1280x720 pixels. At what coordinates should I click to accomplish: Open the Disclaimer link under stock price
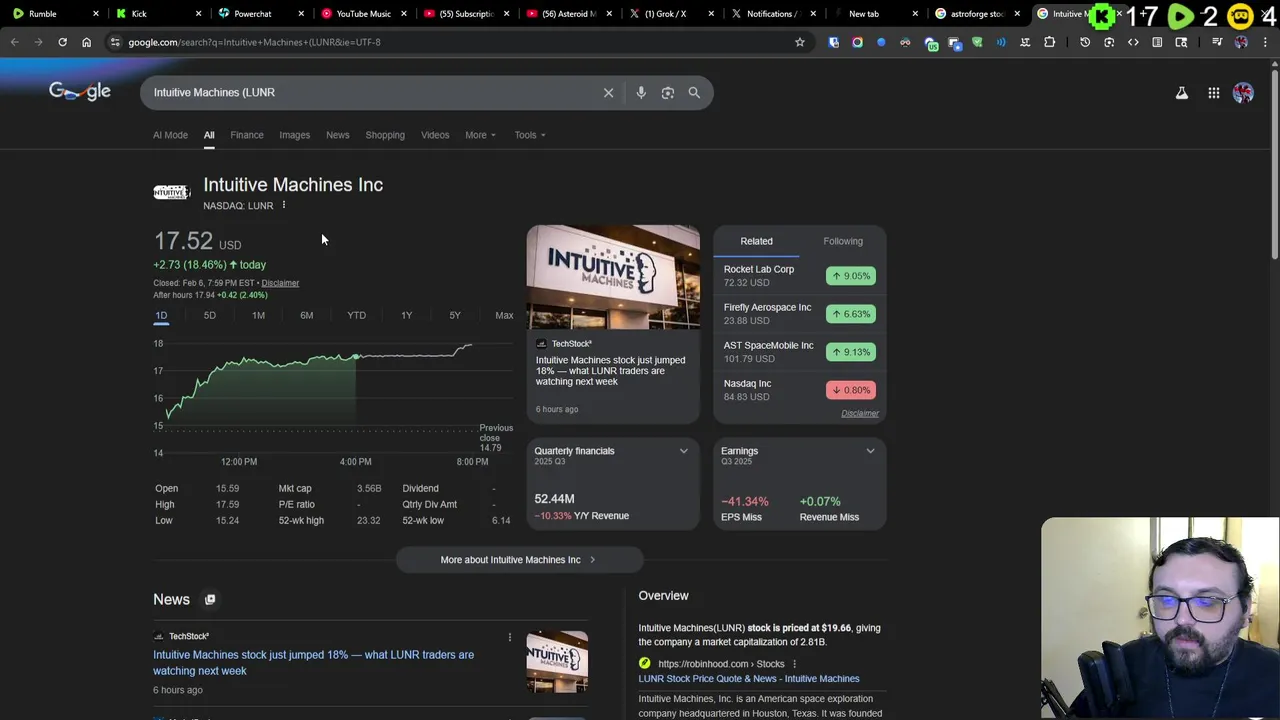[x=280, y=283]
